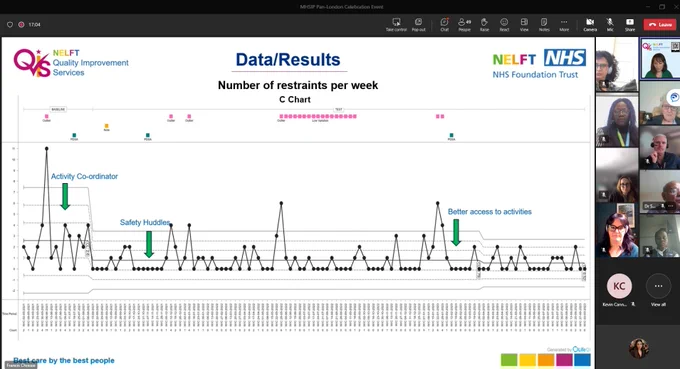Maximize the Teams meeting window
The width and height of the screenshot is (680, 369).
pos(662,7)
